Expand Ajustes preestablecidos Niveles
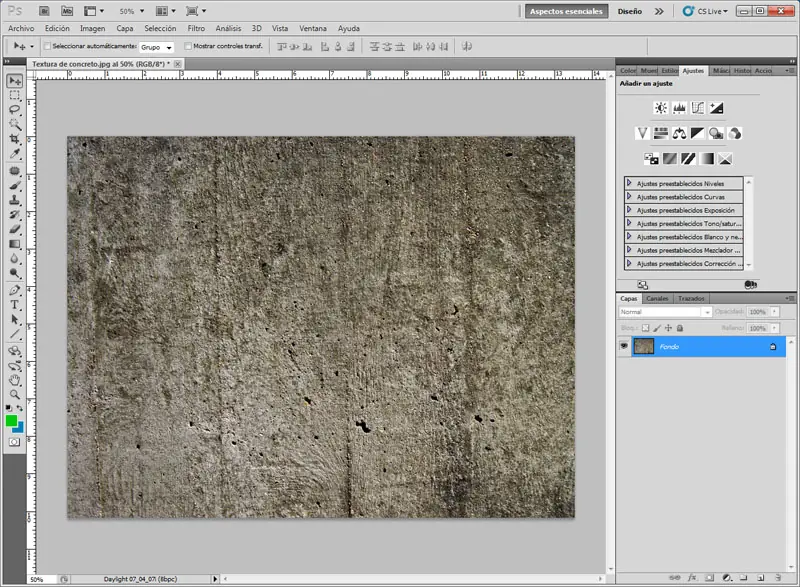Screen dimensions: 800x587 pos(629,183)
